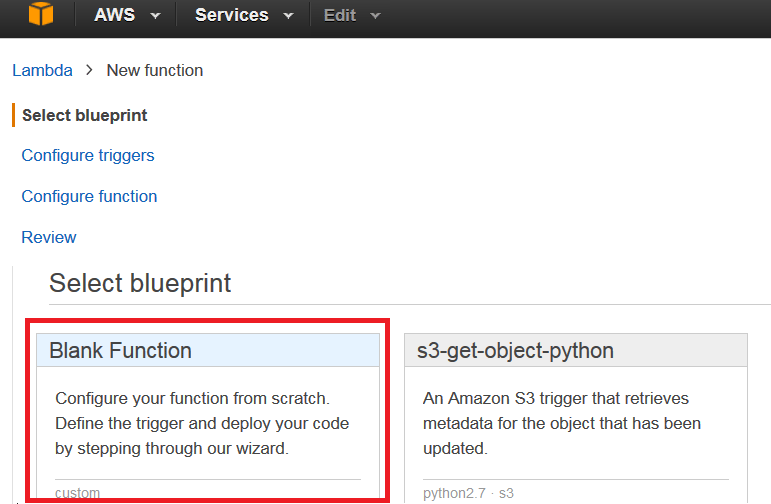The height and width of the screenshot is (504, 771).
Task: Click the Services menu label
Action: click(x=231, y=15)
